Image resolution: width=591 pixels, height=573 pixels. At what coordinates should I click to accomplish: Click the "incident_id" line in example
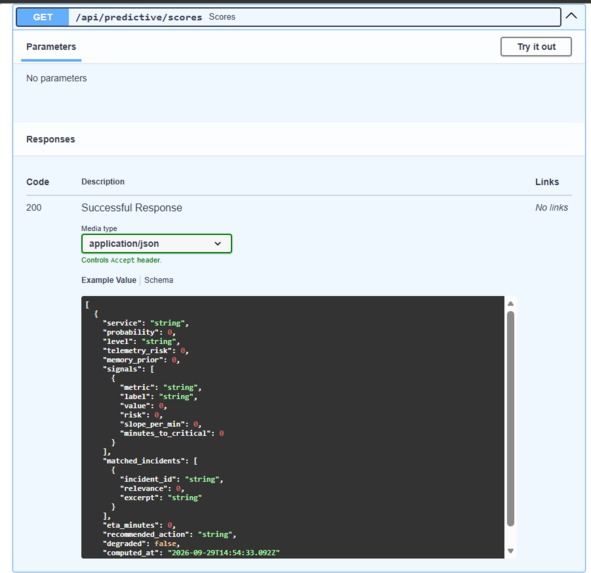172,479
